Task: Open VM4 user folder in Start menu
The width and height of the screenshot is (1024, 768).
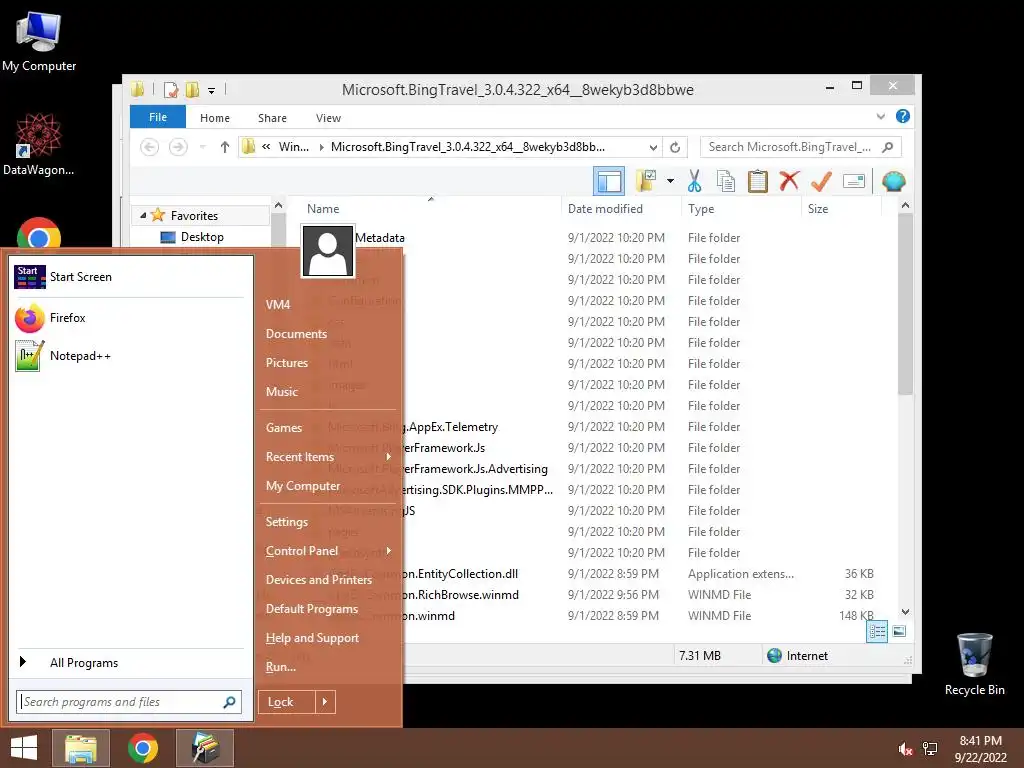Action: 278,304
